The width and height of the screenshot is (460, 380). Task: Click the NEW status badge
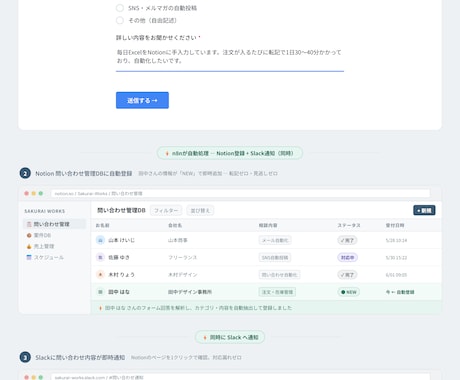348,292
